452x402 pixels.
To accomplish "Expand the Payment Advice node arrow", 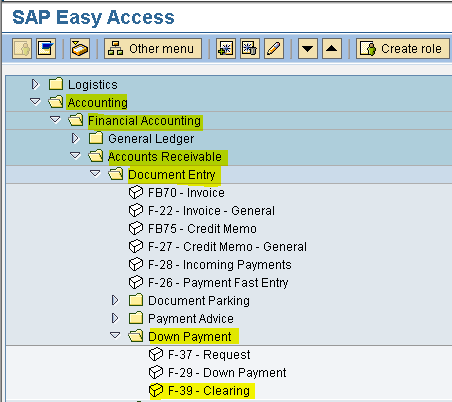I will tap(115, 318).
